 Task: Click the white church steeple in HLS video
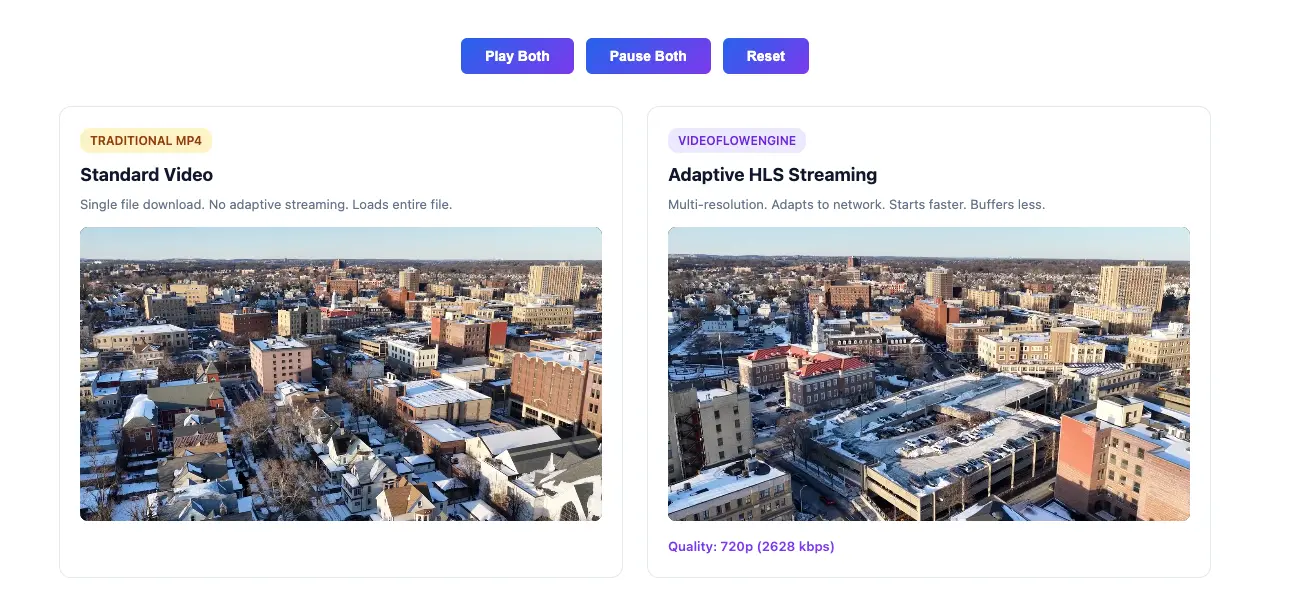816,328
